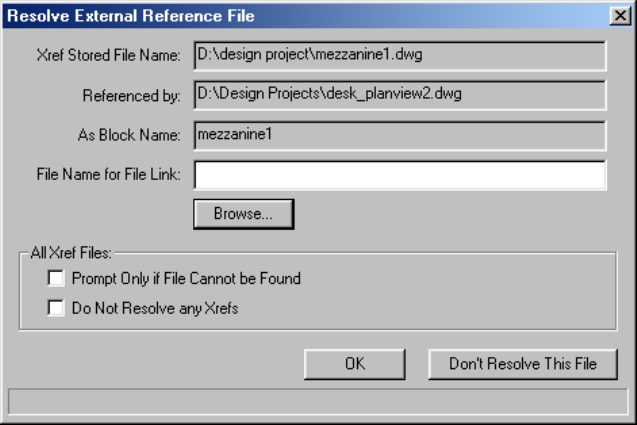Screen dimensions: 637x425
Task: Focus the File Name for File Link input
Action: [x=399, y=175]
